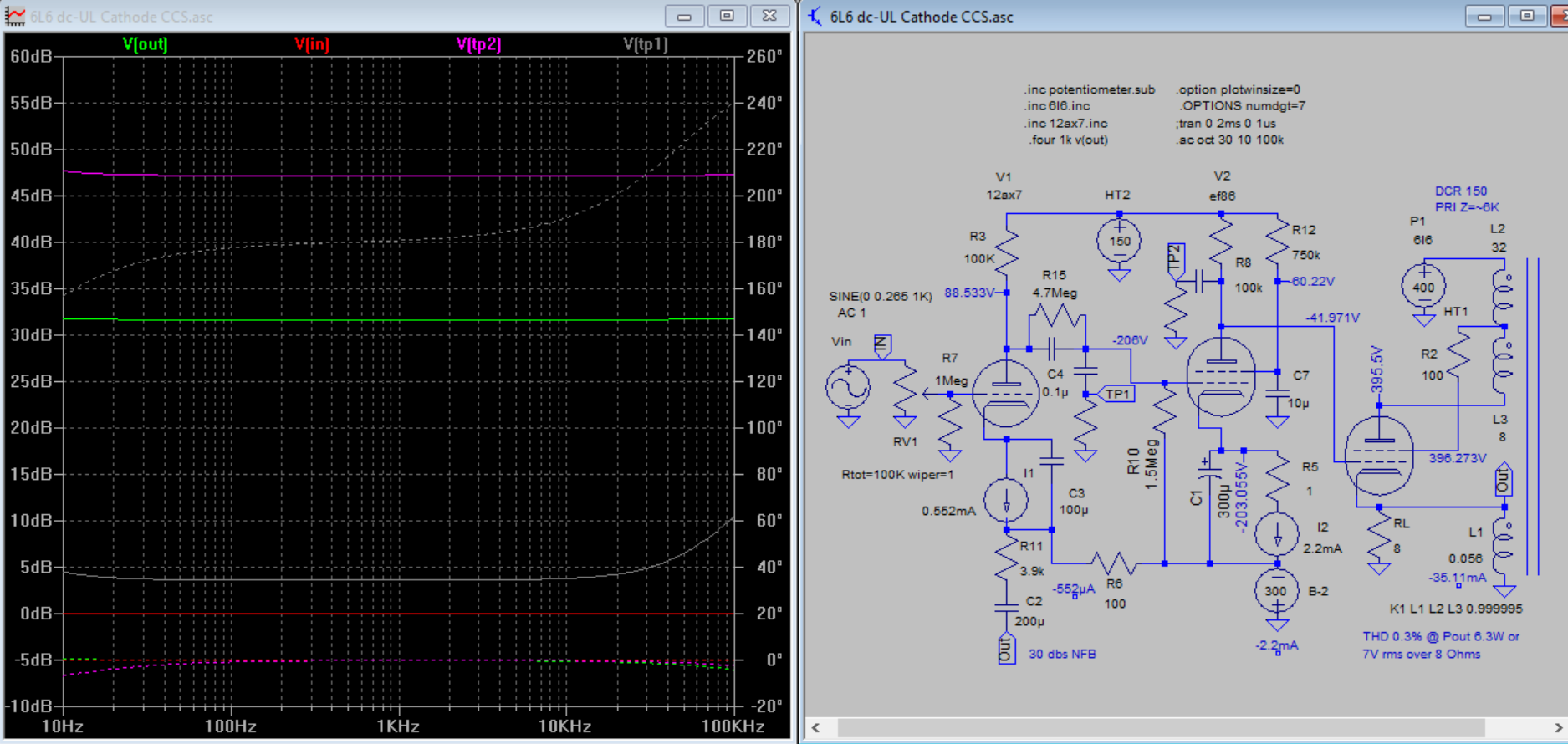Click the 260° phase axis label
This screenshot has height=744, width=1568.
764,56
